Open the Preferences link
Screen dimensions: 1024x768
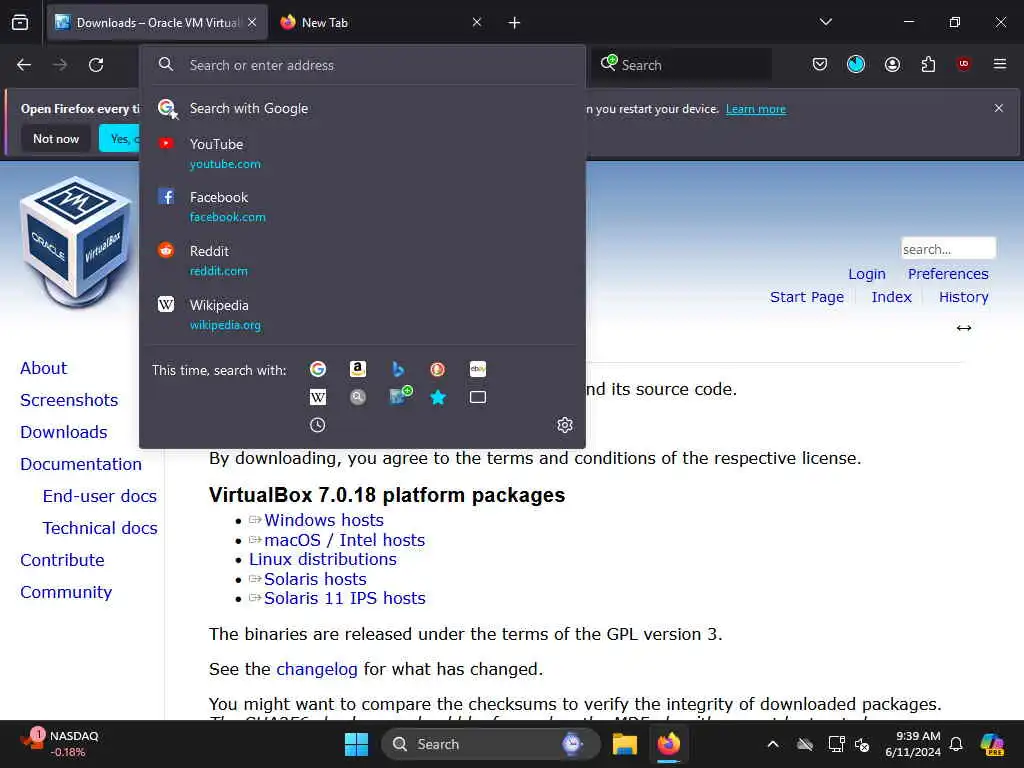[948, 274]
